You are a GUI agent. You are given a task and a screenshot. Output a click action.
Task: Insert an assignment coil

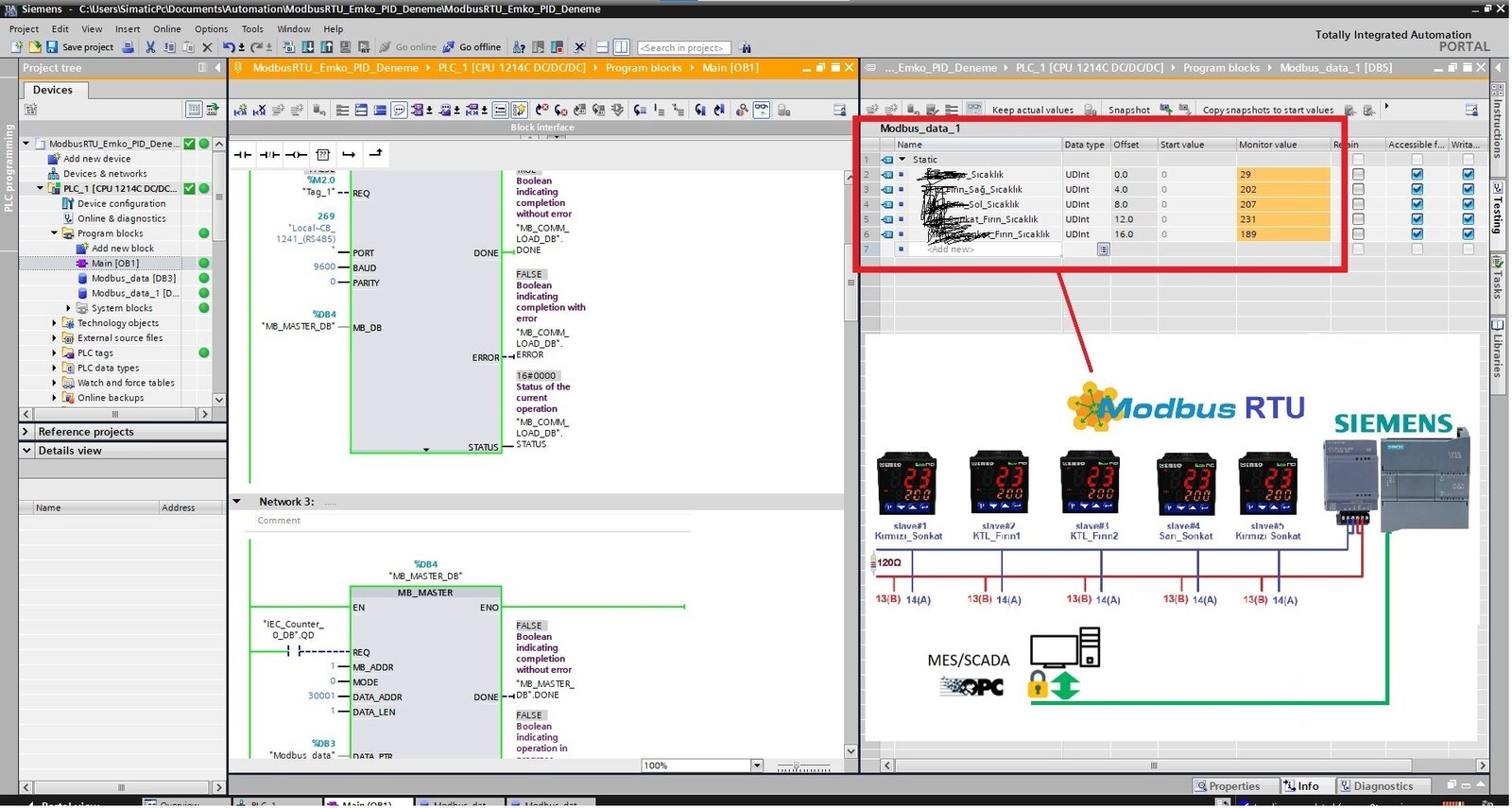(296, 154)
